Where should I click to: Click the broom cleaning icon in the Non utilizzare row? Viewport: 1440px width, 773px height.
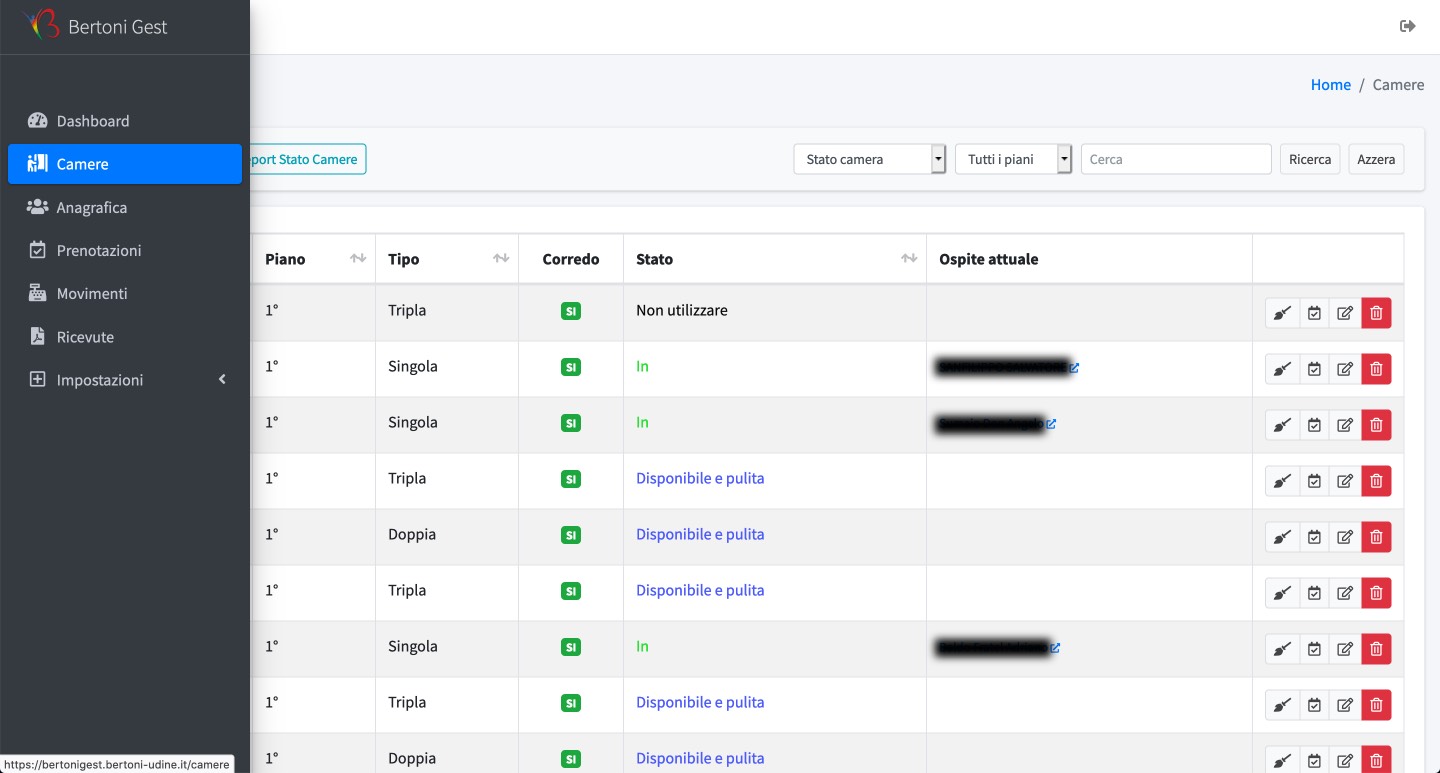(x=1282, y=313)
